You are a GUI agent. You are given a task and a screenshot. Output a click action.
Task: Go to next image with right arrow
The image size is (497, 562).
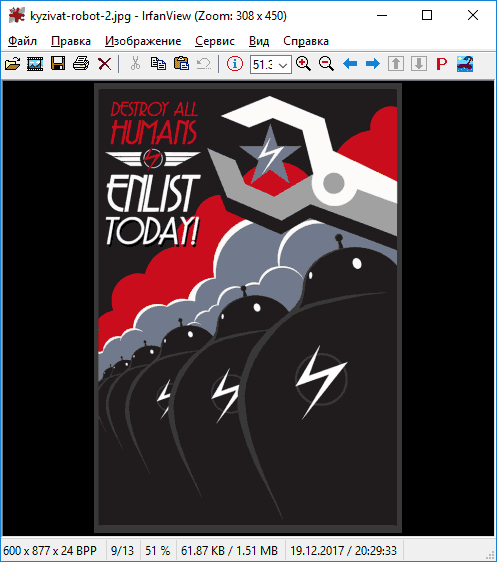click(x=373, y=64)
